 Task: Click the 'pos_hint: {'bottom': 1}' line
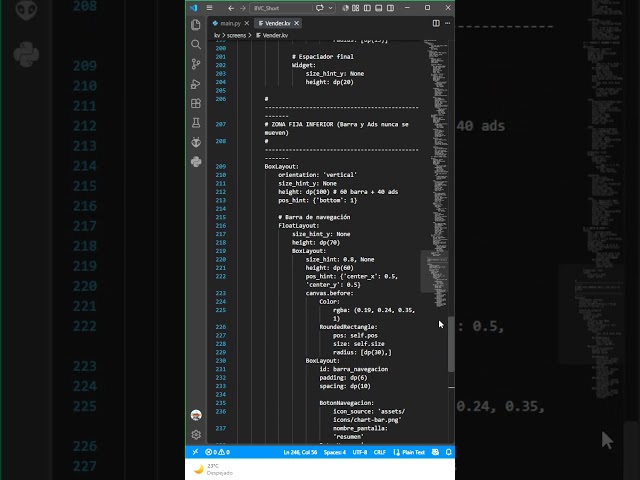coord(318,200)
